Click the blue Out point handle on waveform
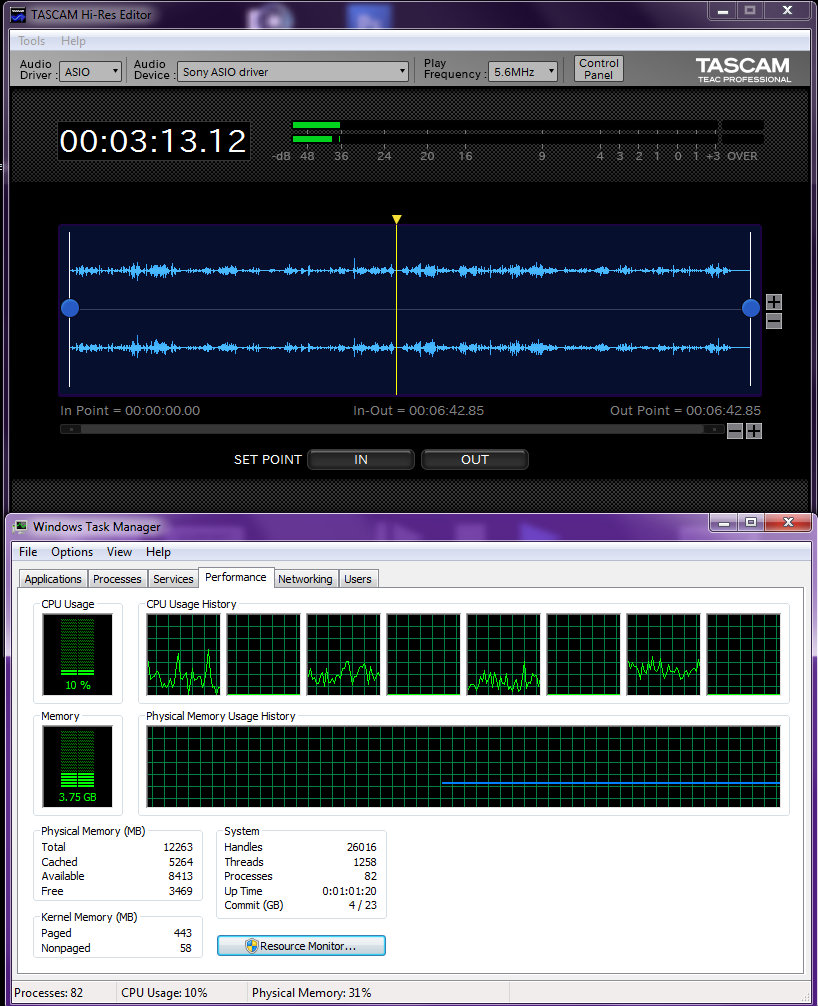This screenshot has width=818, height=1006. click(x=751, y=309)
